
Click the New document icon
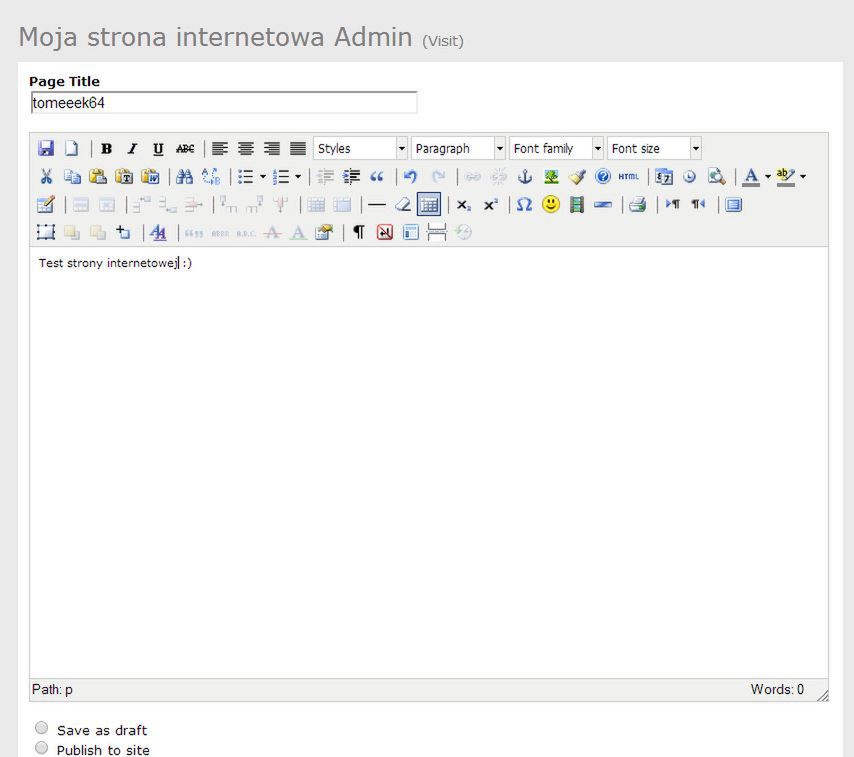(x=71, y=148)
